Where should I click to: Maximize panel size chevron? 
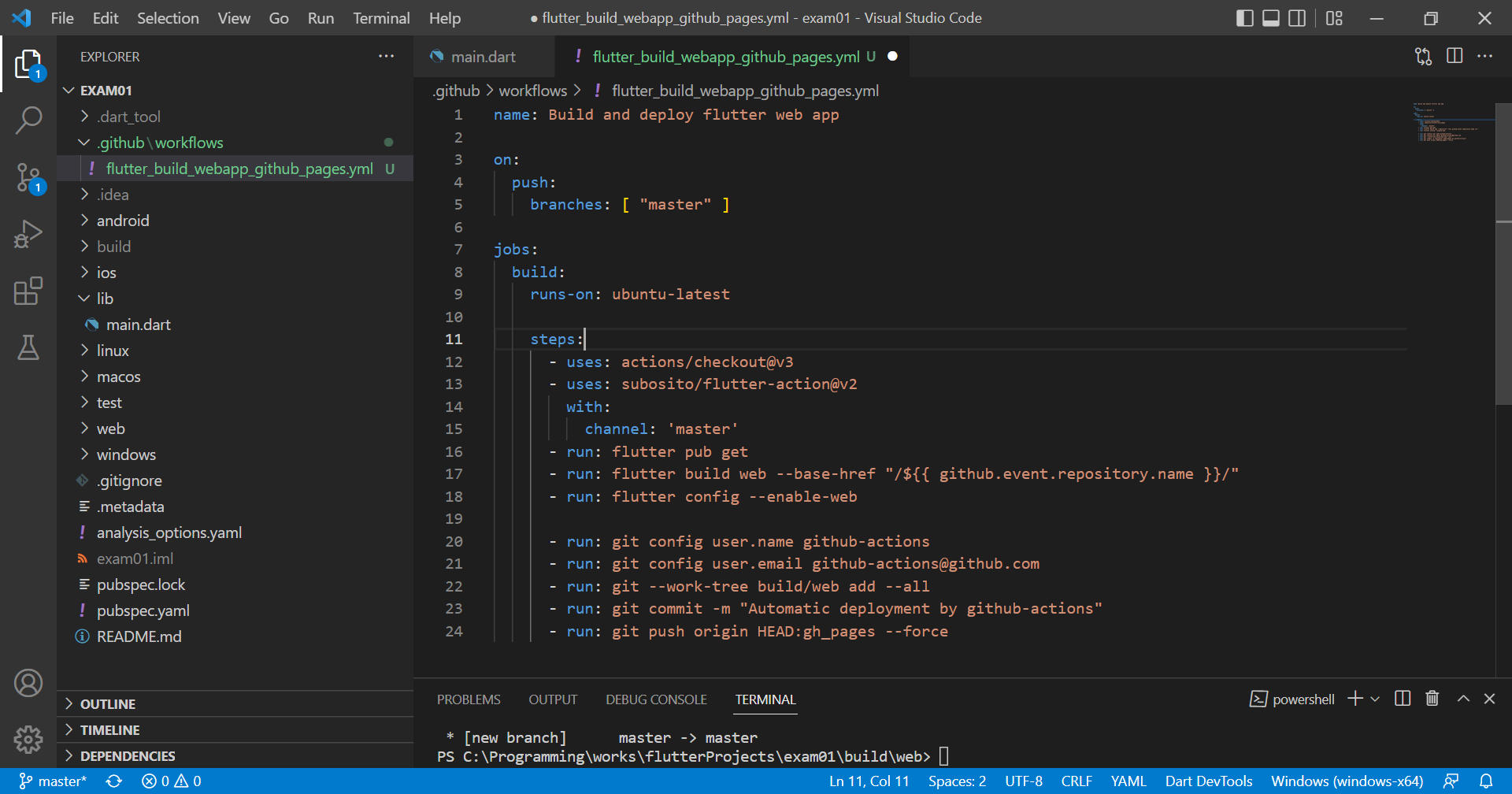click(x=1463, y=699)
